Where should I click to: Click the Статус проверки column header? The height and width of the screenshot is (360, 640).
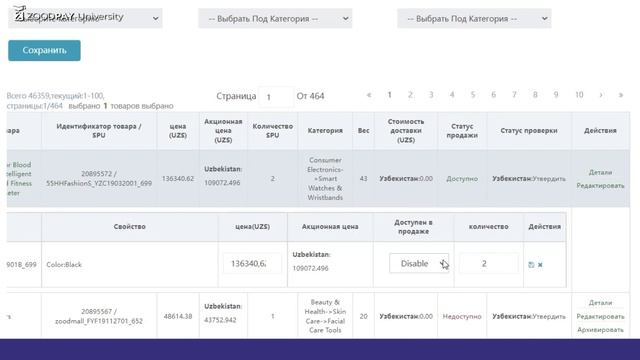[529, 131]
